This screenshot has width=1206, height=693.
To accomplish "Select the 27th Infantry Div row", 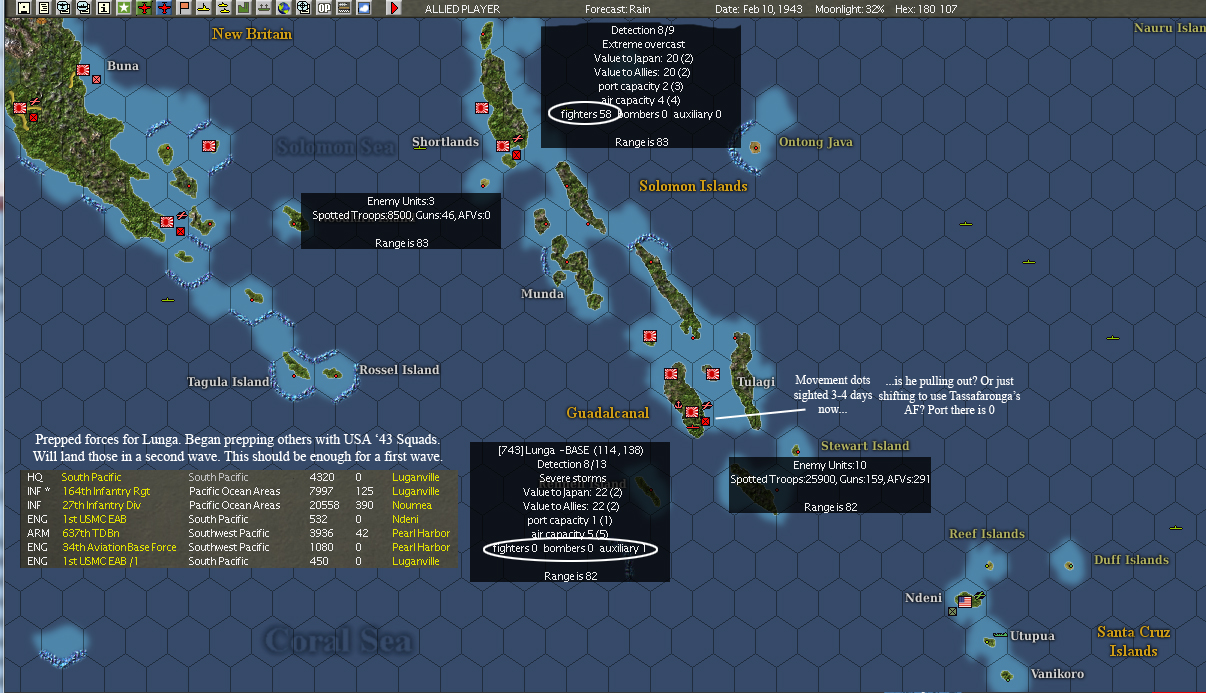I will 239,505.
